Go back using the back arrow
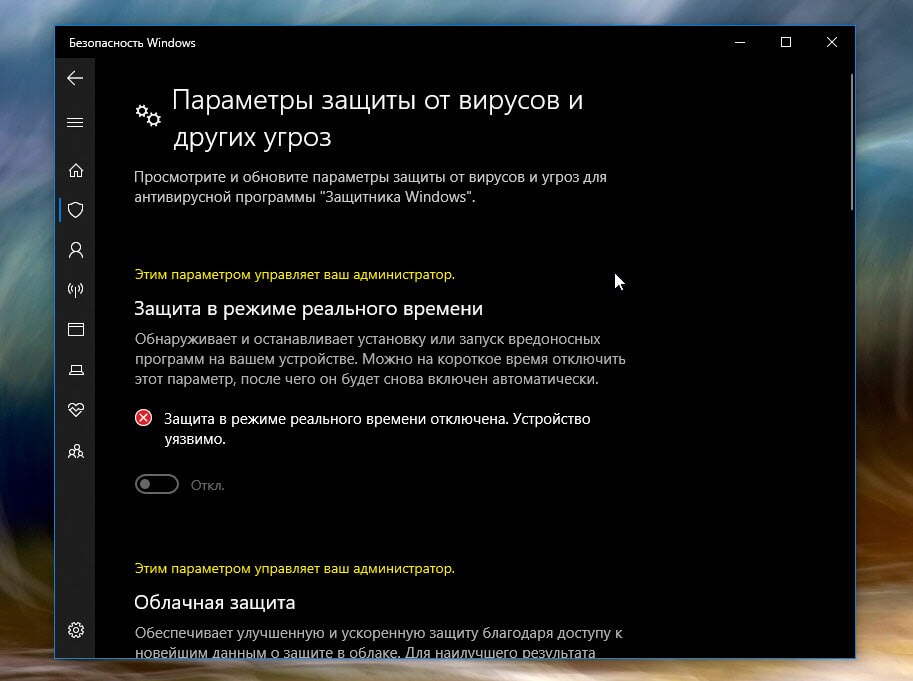 click(x=75, y=78)
